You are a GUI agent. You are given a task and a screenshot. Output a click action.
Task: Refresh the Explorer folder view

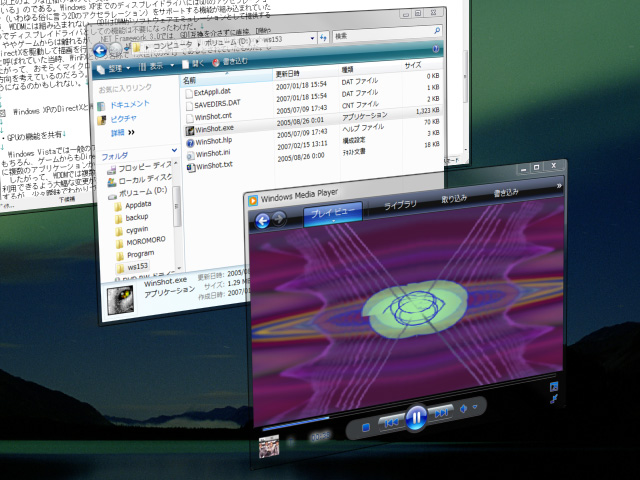[323, 38]
